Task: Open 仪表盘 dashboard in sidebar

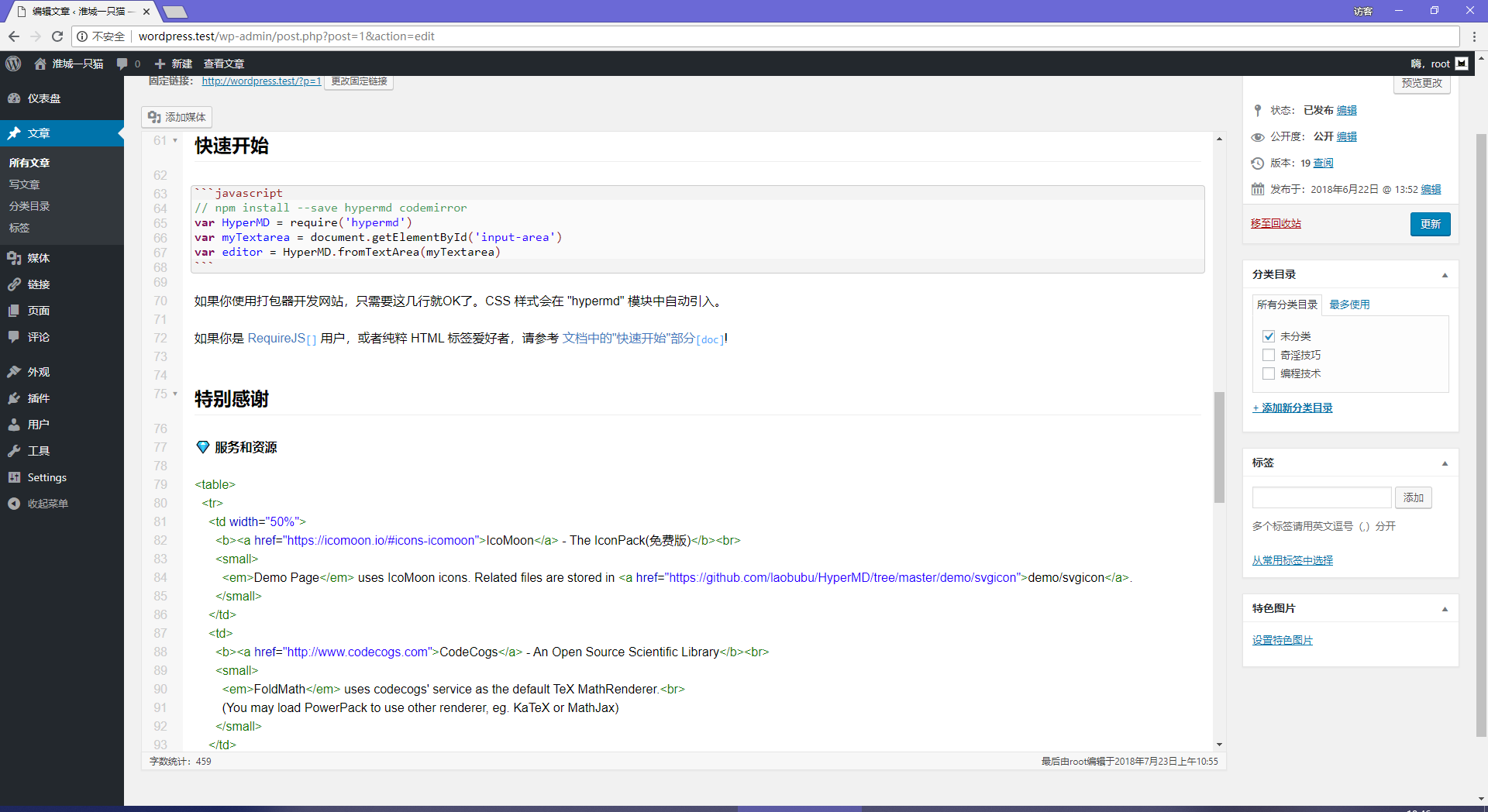Action: point(43,98)
